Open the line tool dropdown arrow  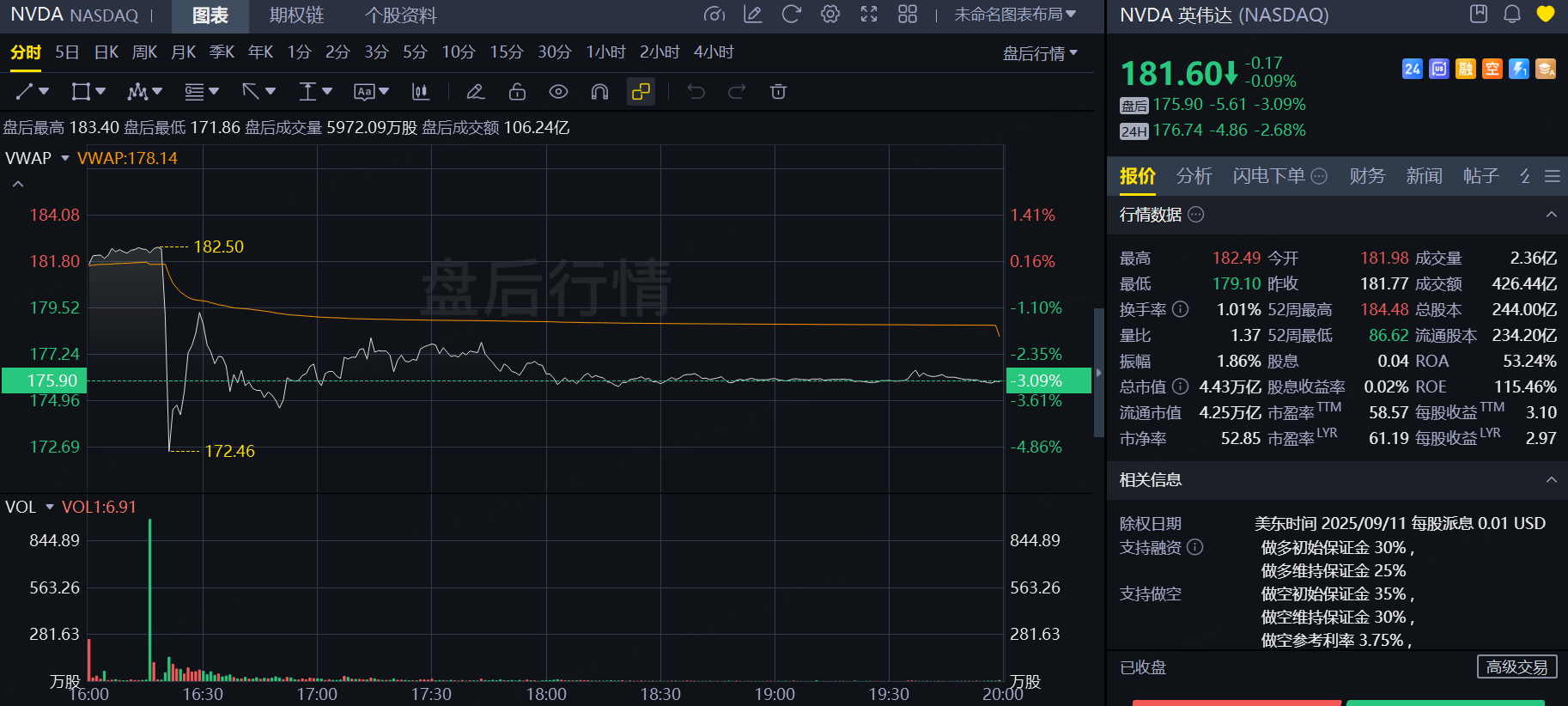tap(44, 91)
